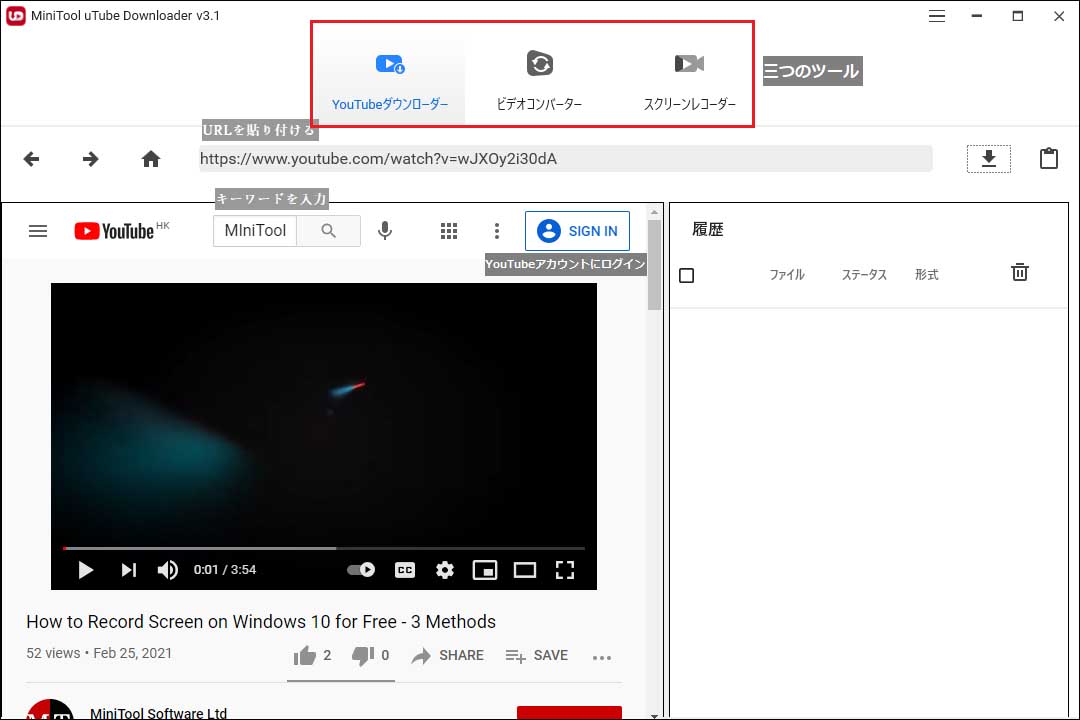Open MiniTool Software Ltd channel name

158,713
